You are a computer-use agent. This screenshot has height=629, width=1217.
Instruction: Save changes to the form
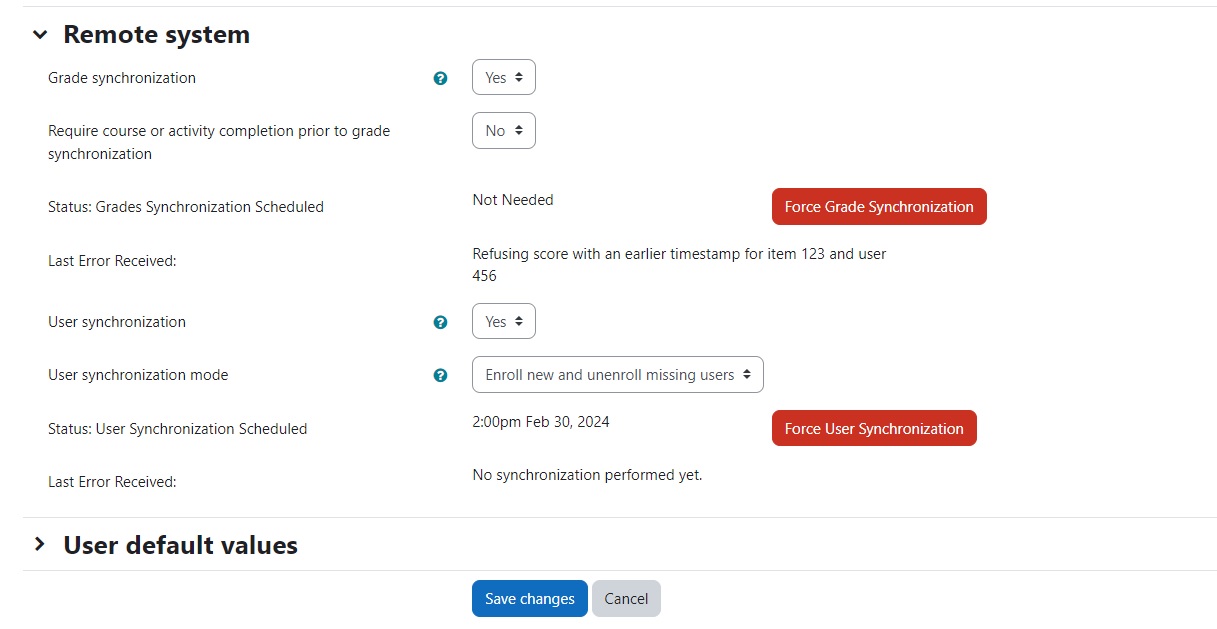(x=530, y=598)
